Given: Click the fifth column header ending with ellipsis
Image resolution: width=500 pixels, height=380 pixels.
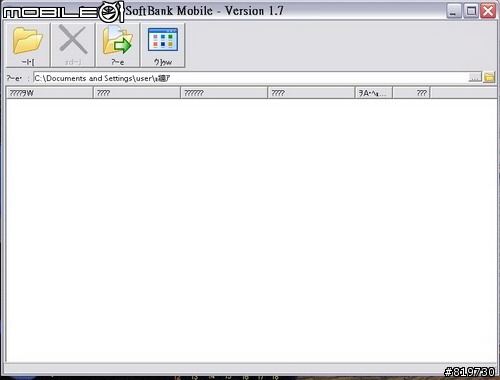Looking at the screenshot, I should click(374, 93).
